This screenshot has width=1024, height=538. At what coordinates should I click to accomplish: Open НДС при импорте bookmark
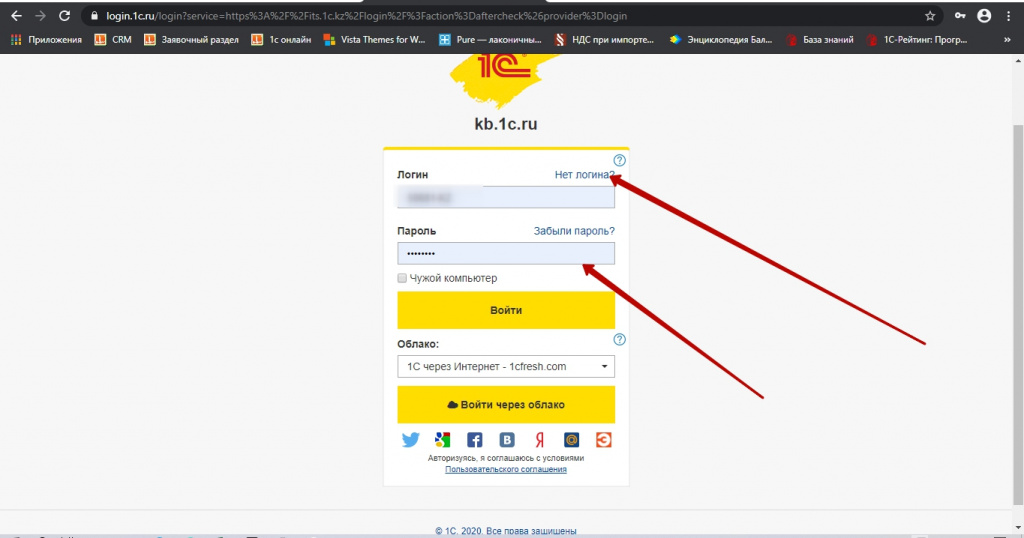pyautogui.click(x=604, y=40)
